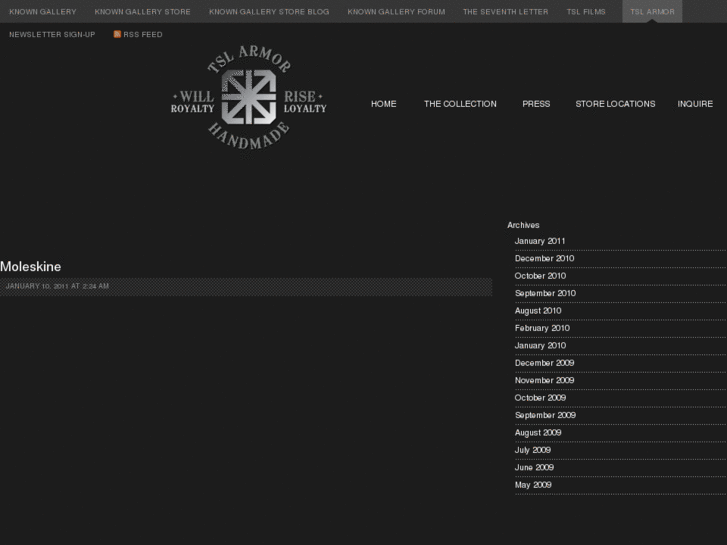Click the Inquire menu item
This screenshot has width=727, height=545.
coord(695,104)
